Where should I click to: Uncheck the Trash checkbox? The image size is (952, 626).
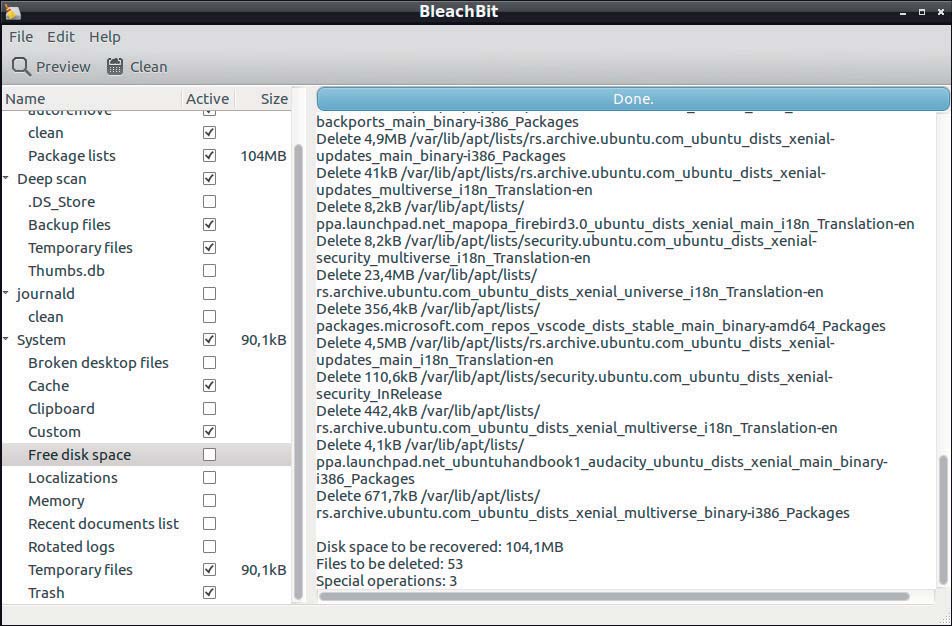[x=209, y=593]
